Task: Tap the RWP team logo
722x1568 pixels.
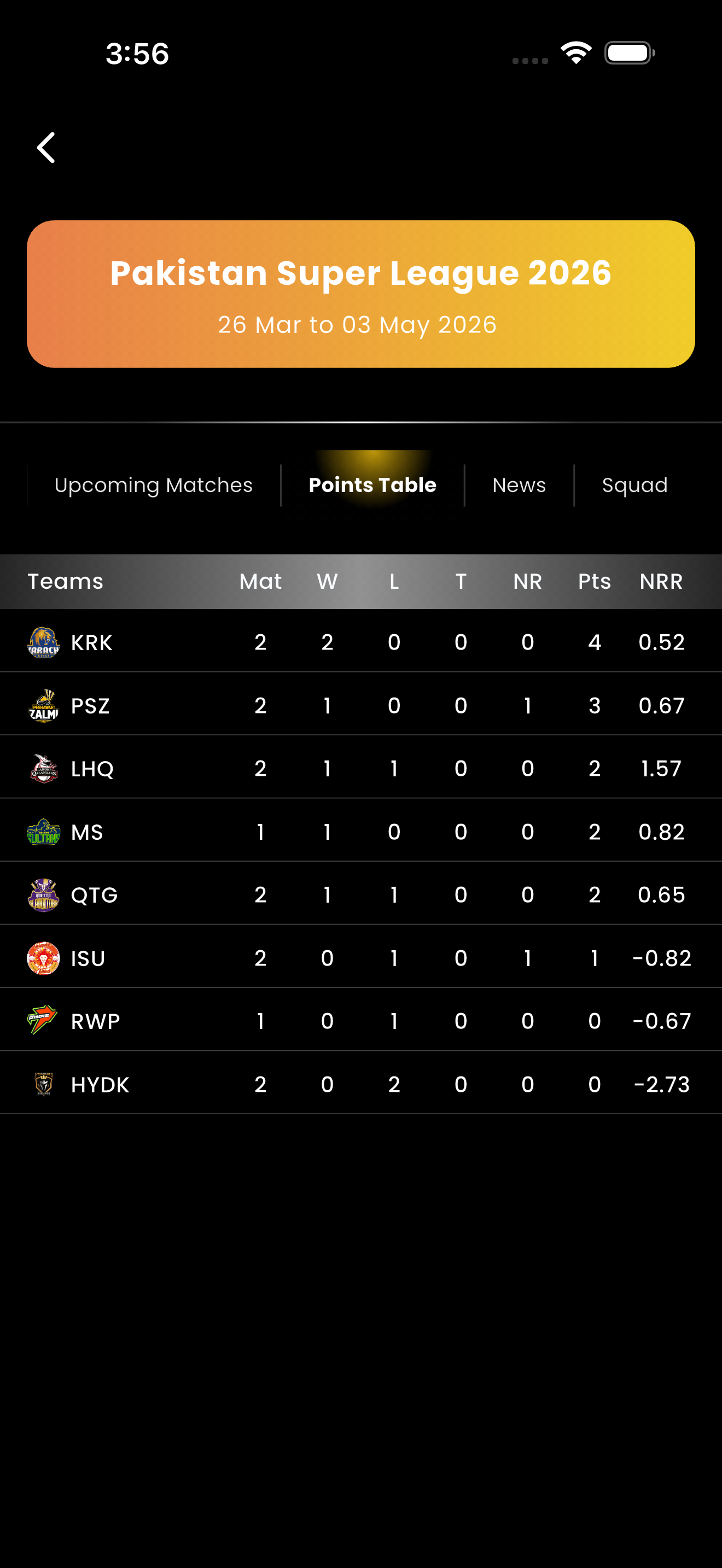Action: [43, 1021]
